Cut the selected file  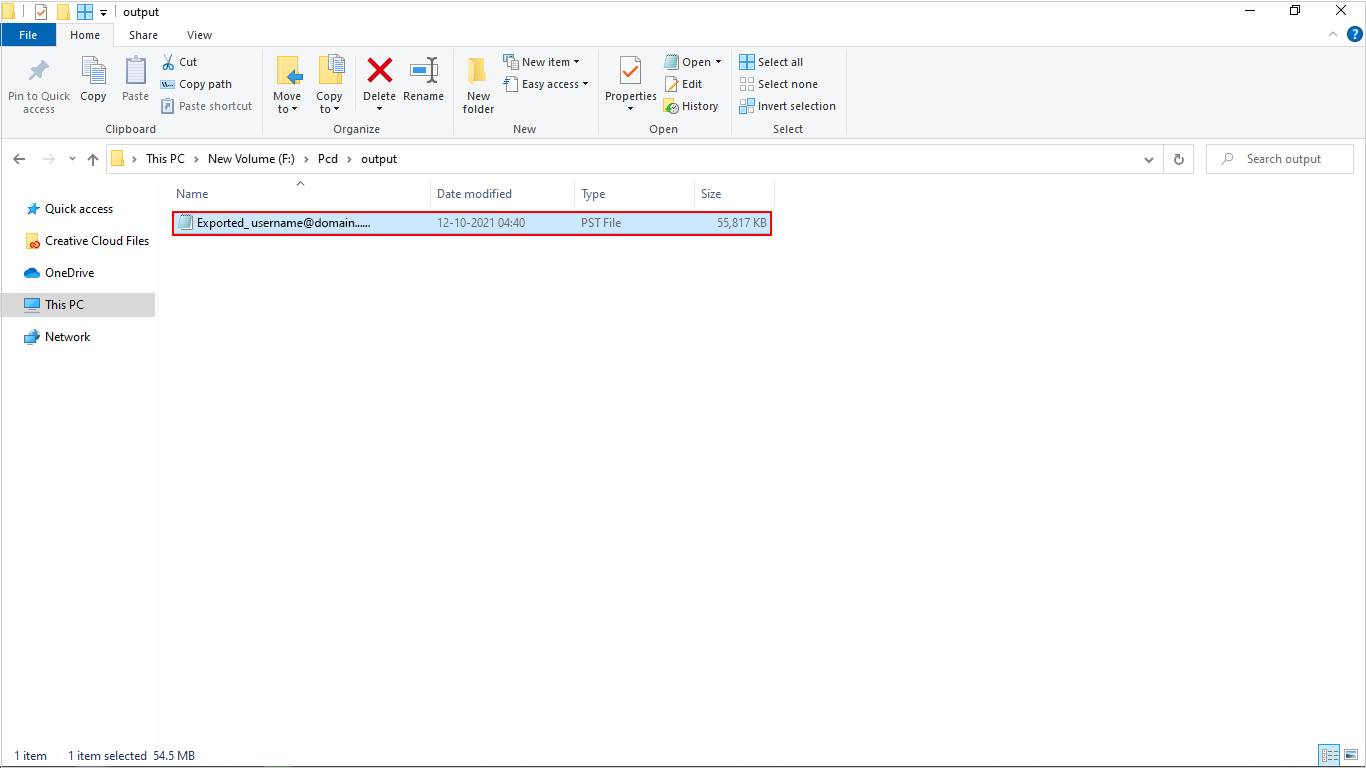click(x=180, y=62)
